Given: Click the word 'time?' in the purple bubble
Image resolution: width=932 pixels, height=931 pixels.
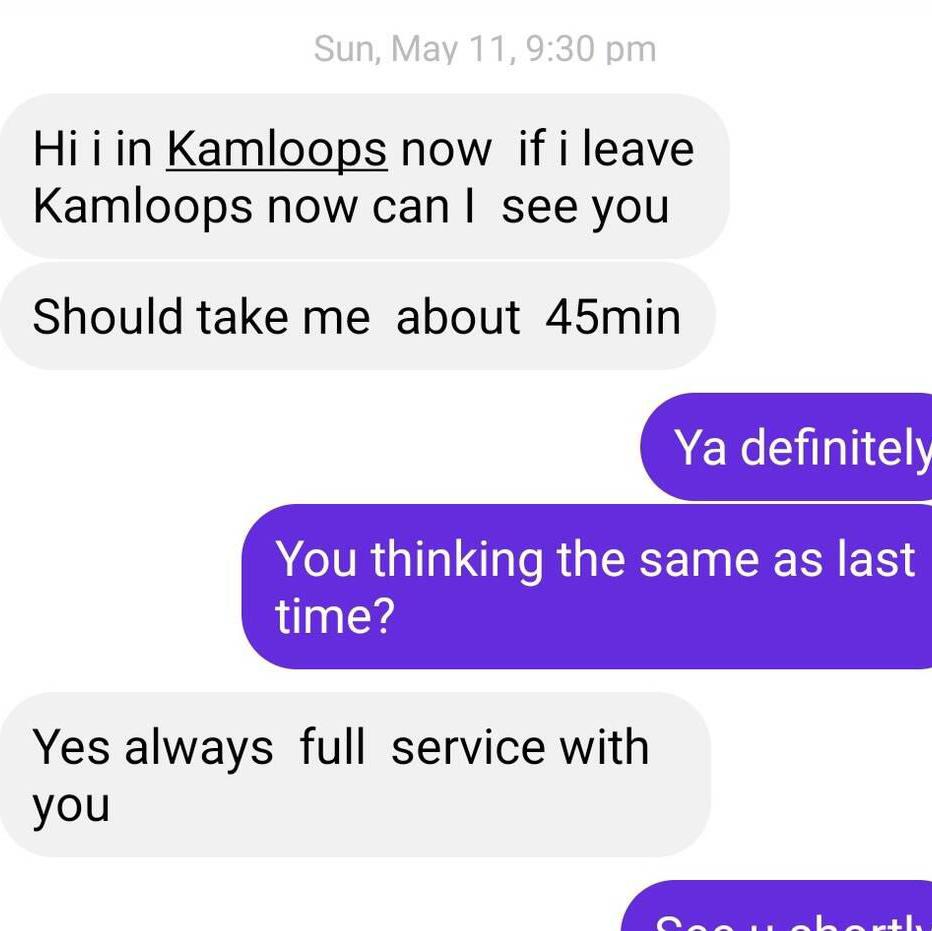Looking at the screenshot, I should pyautogui.click(x=335, y=616).
